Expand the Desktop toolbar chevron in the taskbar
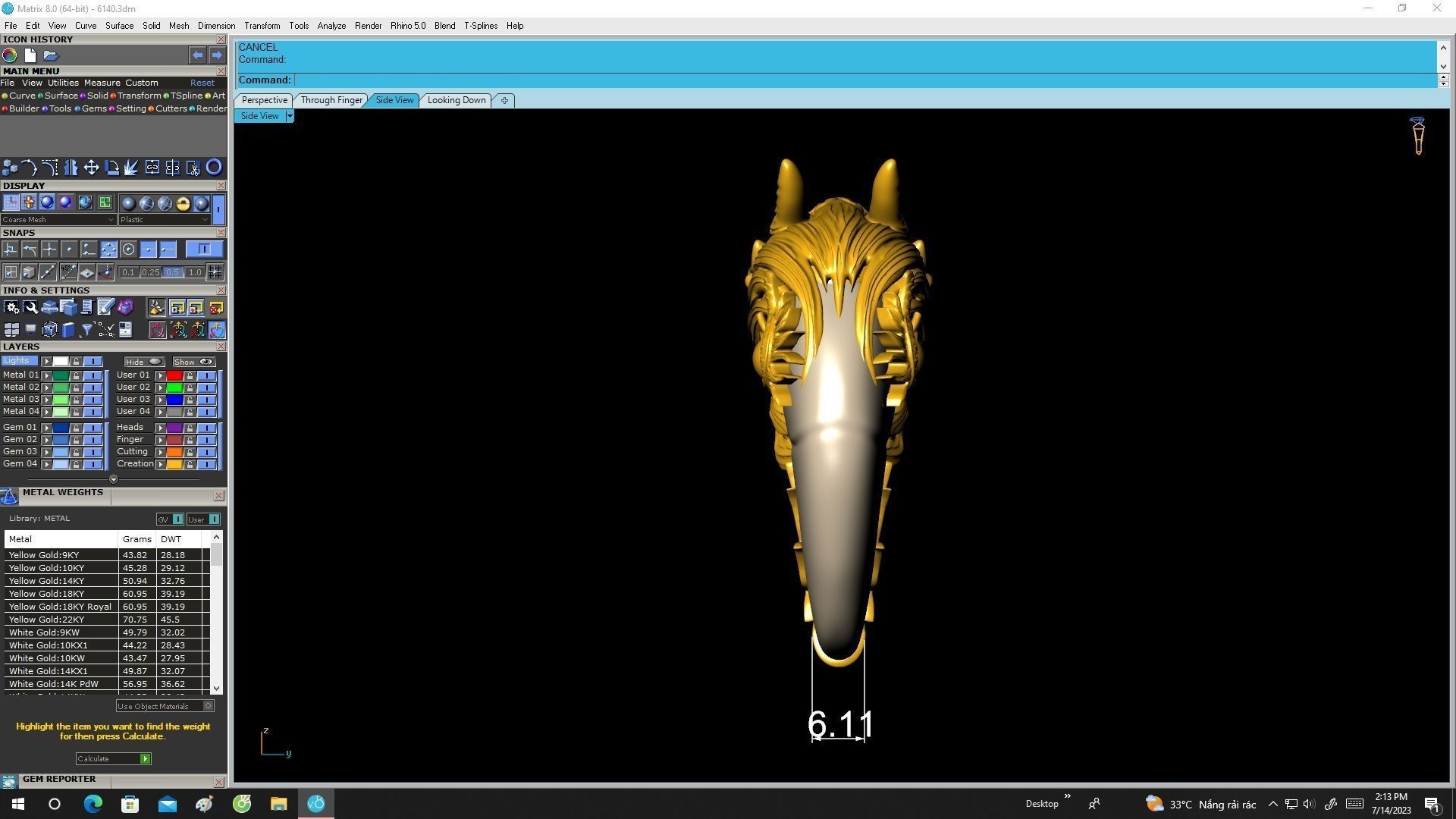The width and height of the screenshot is (1456, 819). pos(1067,796)
